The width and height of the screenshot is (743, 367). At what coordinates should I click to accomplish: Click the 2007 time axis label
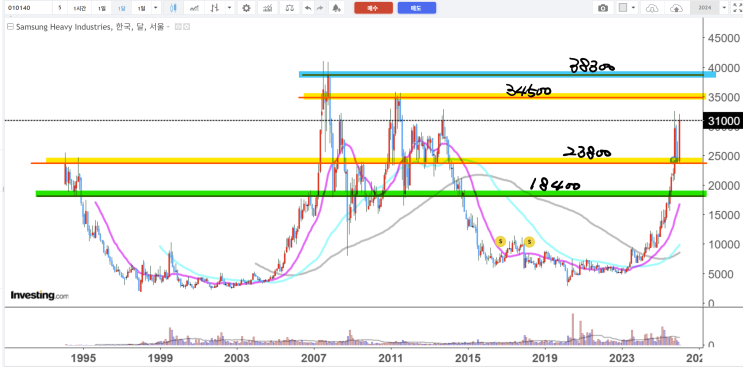point(314,357)
